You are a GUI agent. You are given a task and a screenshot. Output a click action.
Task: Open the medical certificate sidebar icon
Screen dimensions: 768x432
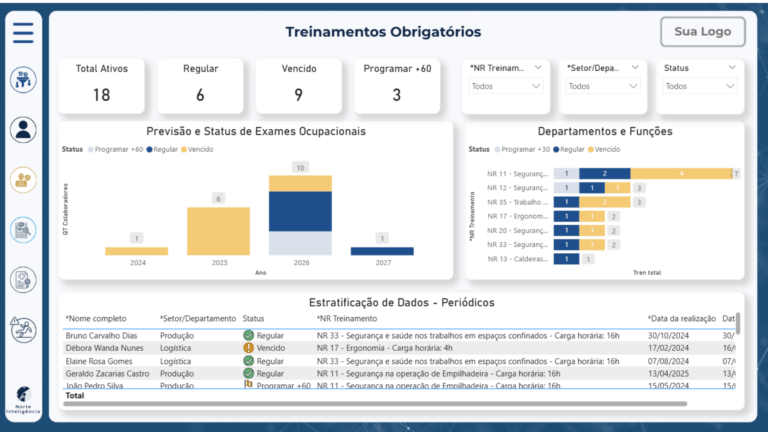coord(23,280)
